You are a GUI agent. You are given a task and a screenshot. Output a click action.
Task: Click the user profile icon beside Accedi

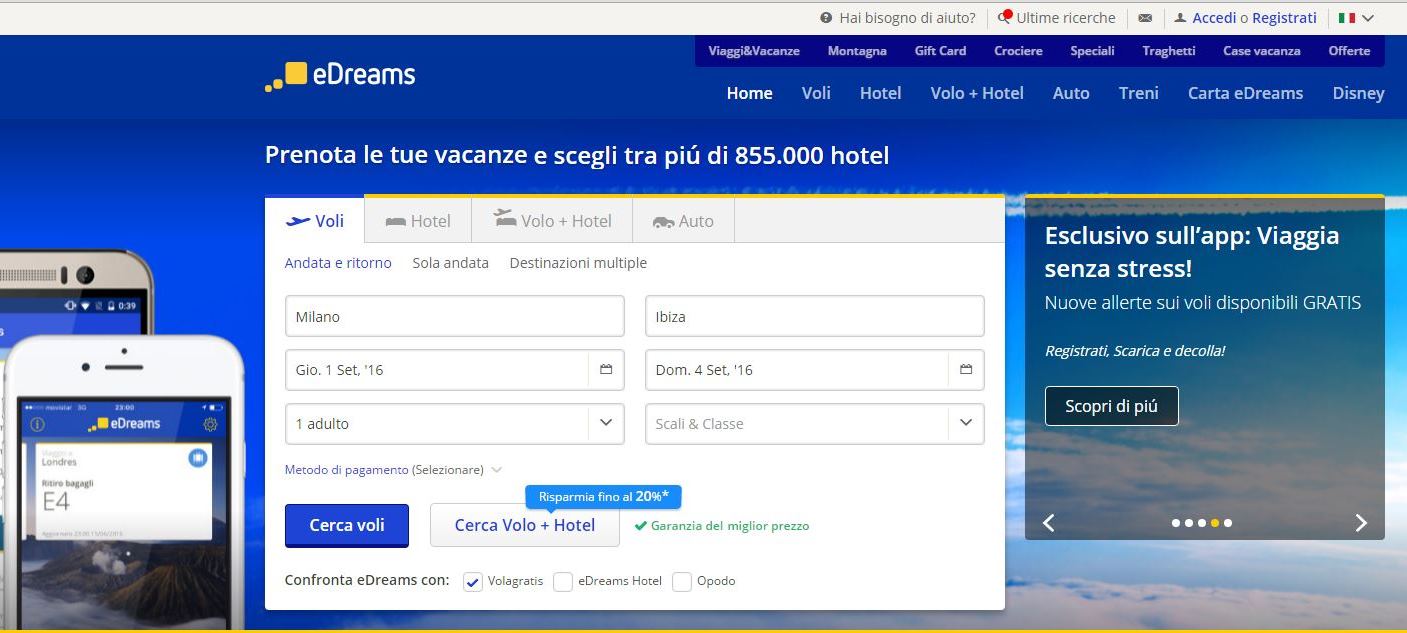1180,18
